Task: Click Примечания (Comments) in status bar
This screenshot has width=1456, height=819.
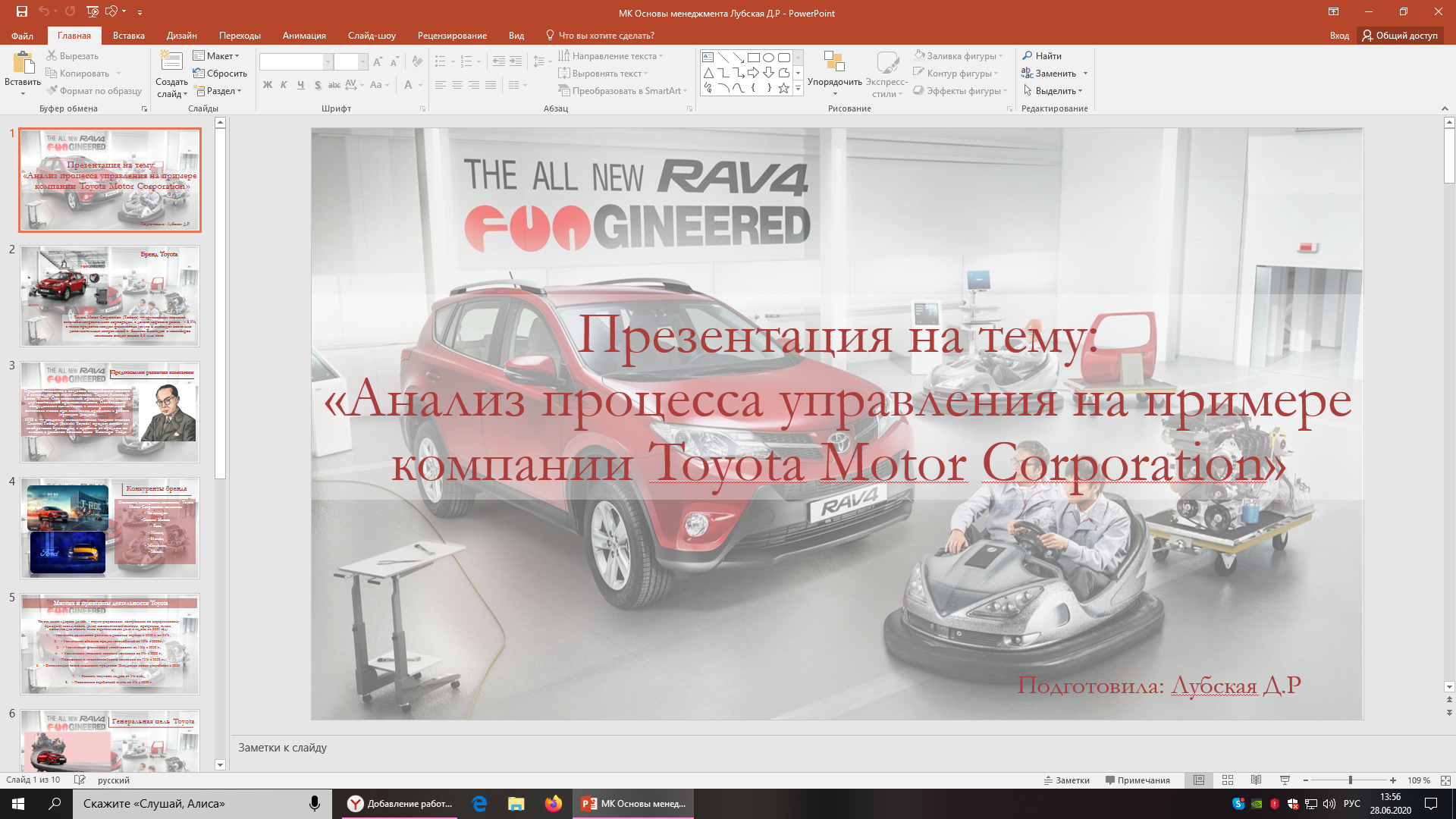Action: tap(1137, 780)
